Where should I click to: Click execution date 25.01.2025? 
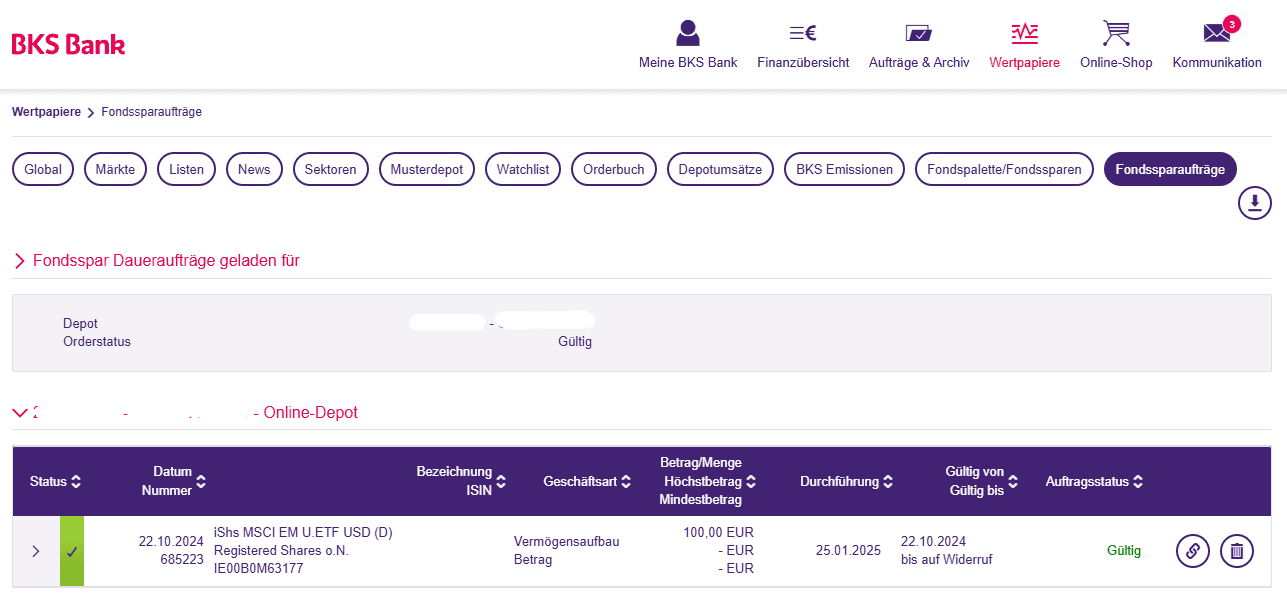(848, 551)
